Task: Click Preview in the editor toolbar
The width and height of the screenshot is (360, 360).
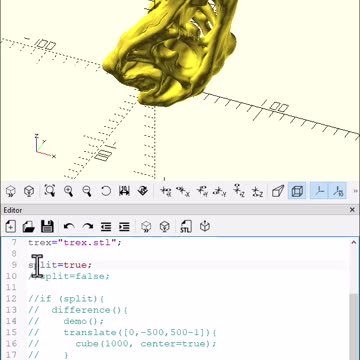Action: 146,227
